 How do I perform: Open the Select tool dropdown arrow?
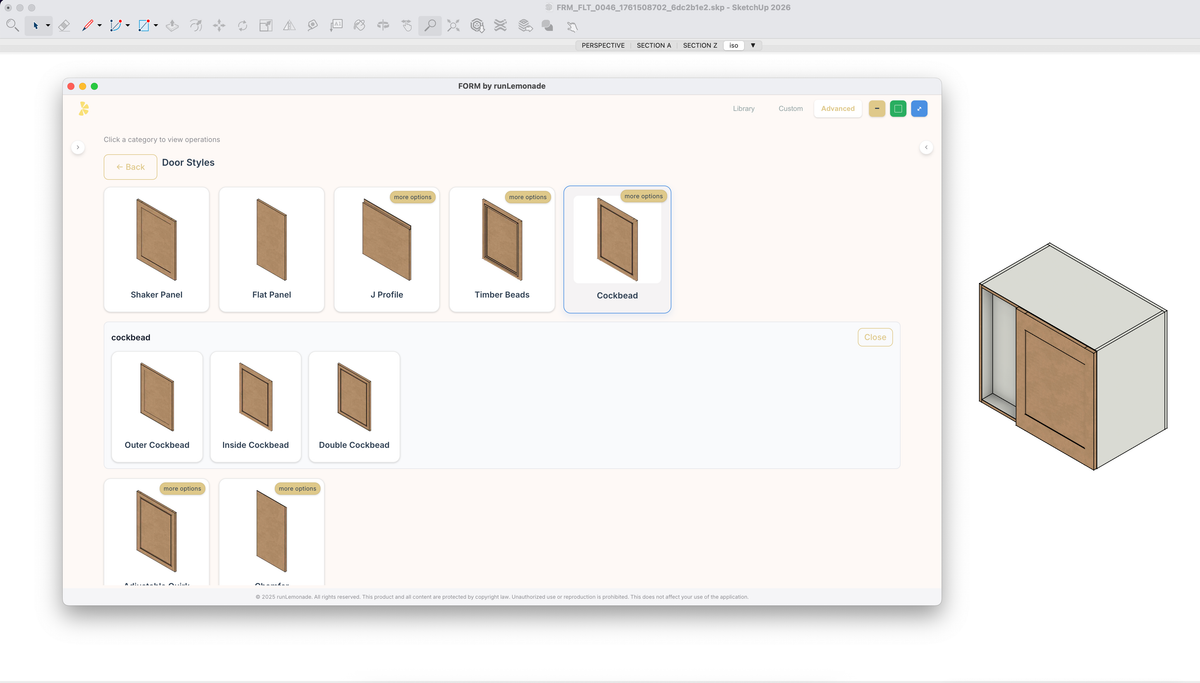[48, 25]
